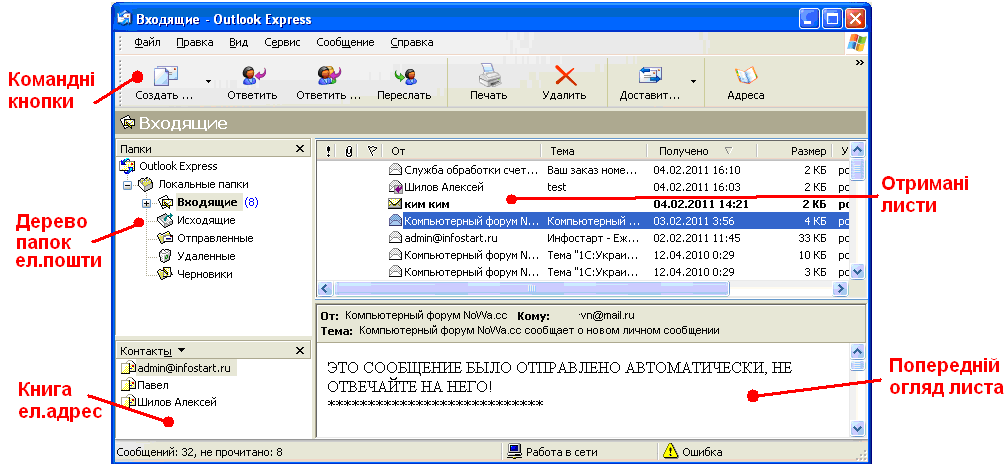1006x464 pixels.
Task: Click preview pane scroll-up arrow
Action: [x=857, y=352]
